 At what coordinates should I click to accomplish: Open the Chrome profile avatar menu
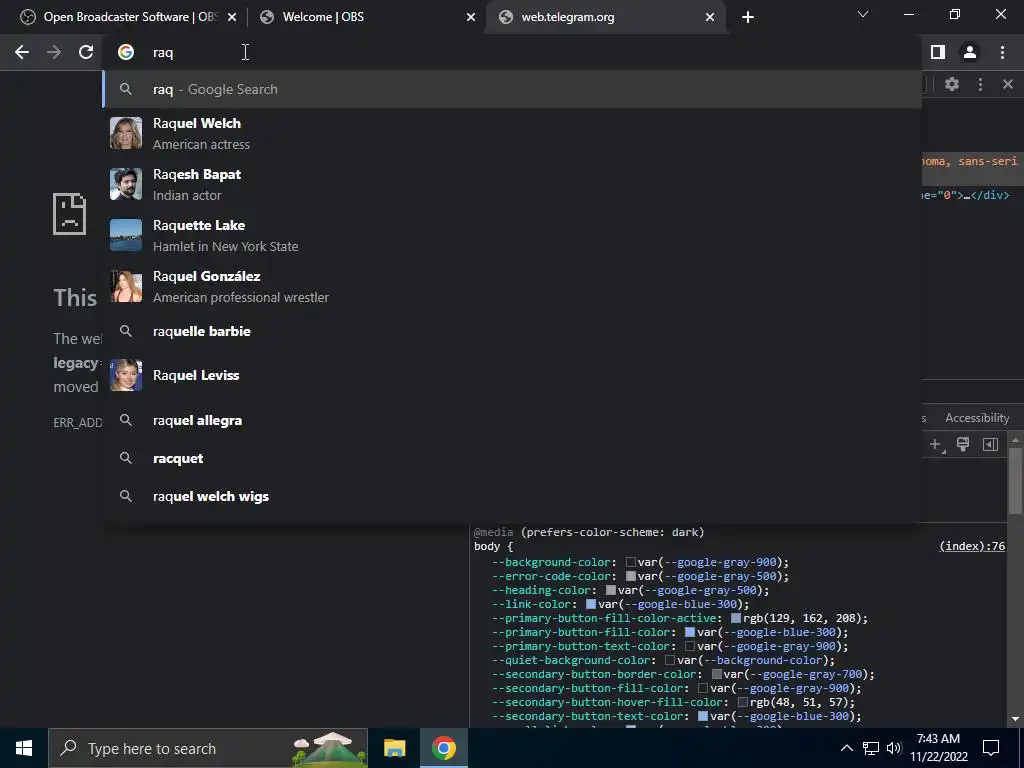(970, 52)
